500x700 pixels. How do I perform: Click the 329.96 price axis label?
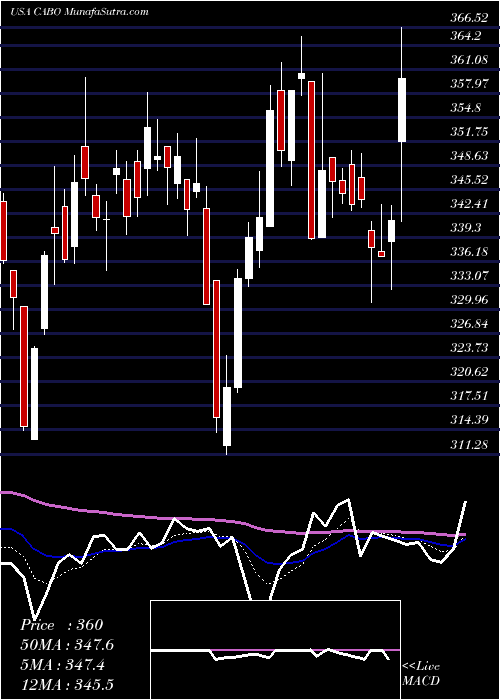tap(470, 300)
